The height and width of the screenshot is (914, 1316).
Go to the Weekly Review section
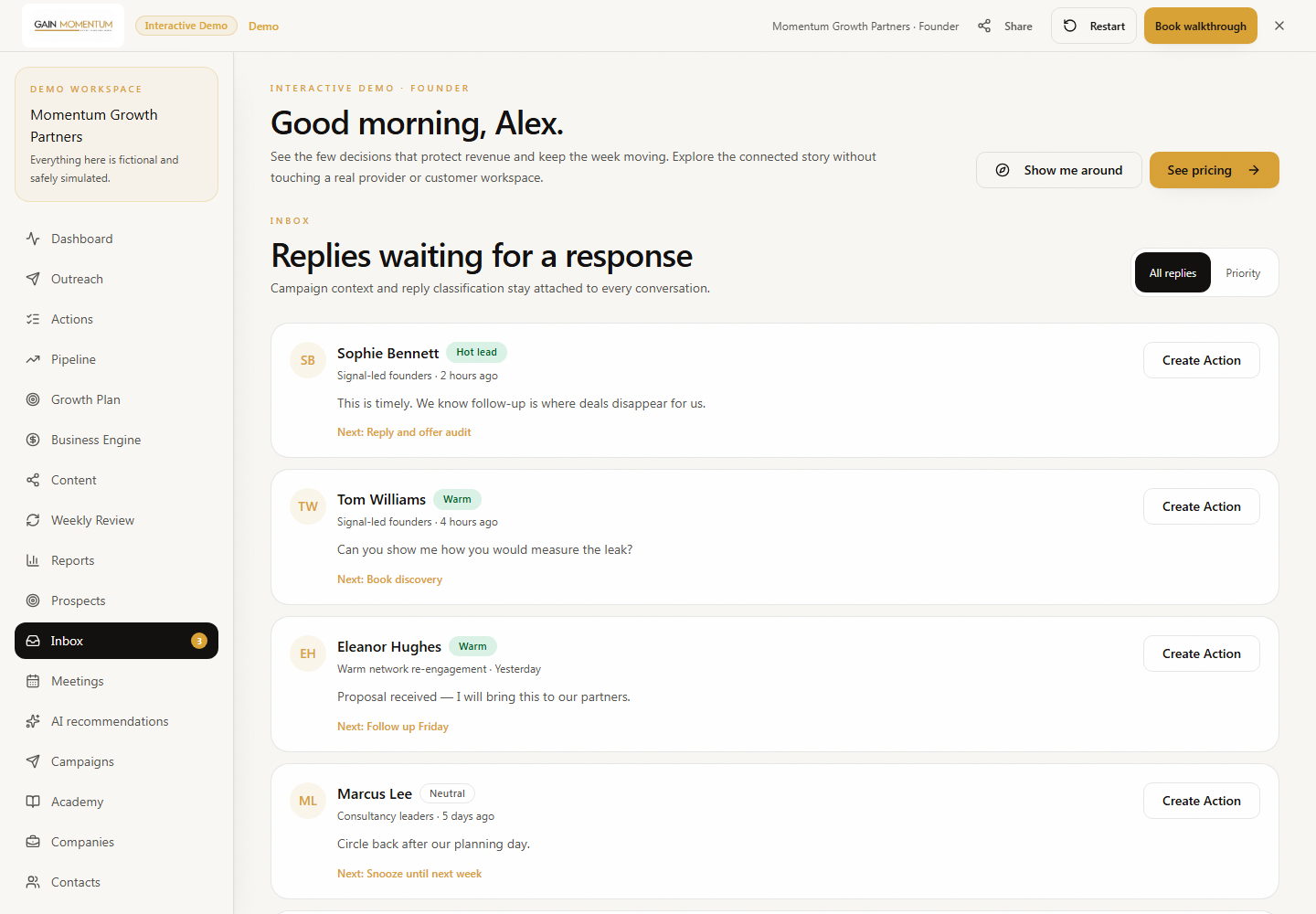tap(116, 520)
